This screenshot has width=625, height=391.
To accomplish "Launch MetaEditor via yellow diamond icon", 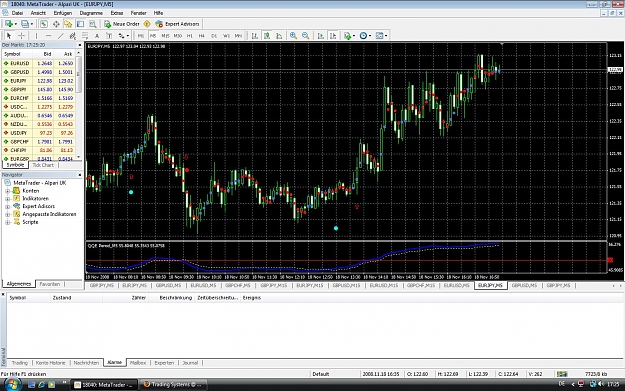I will 147,24.
